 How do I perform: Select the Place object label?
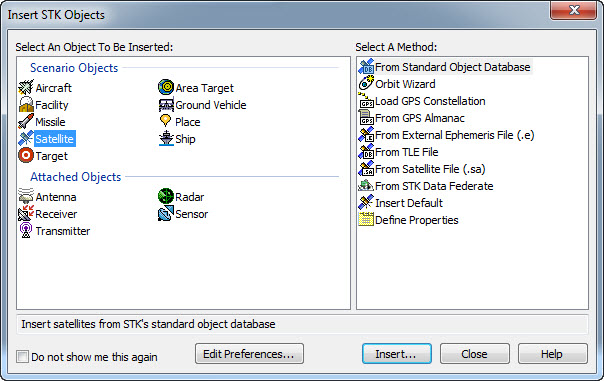click(x=188, y=122)
